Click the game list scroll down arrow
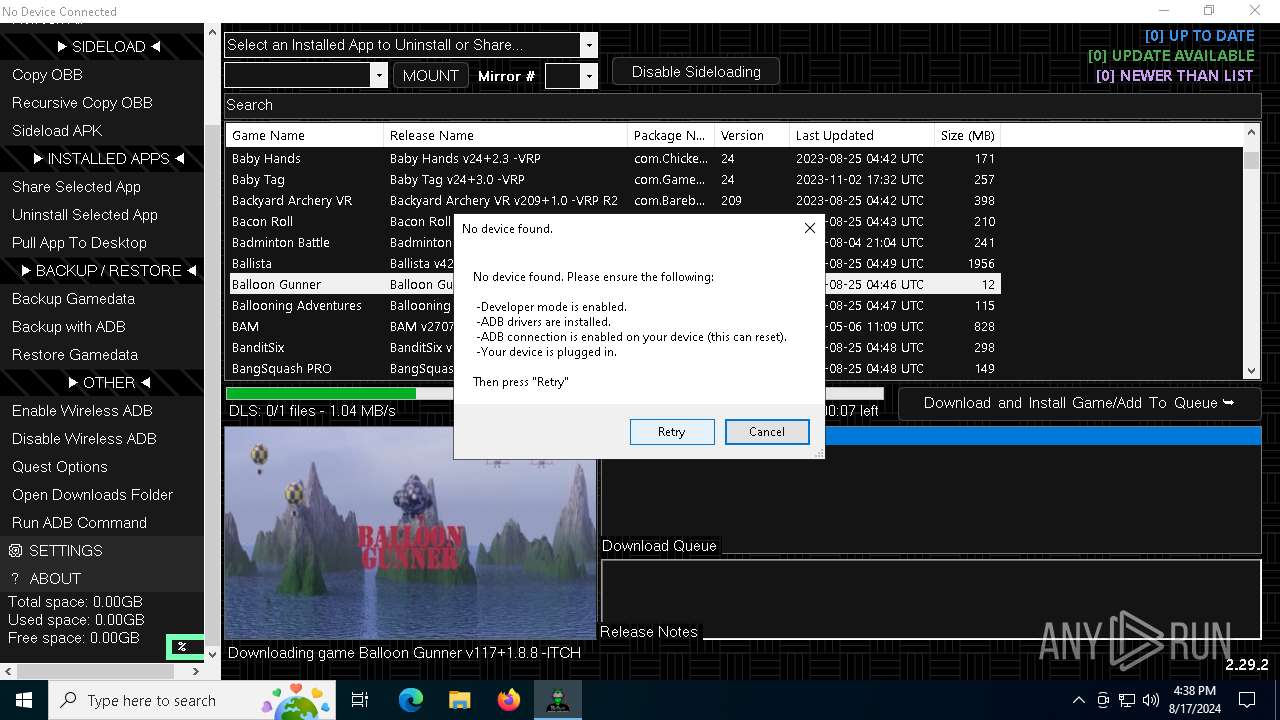The width and height of the screenshot is (1280, 720). 1251,370
